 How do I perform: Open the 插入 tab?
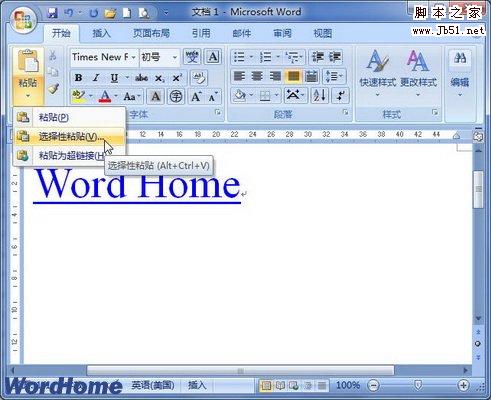pos(101,33)
